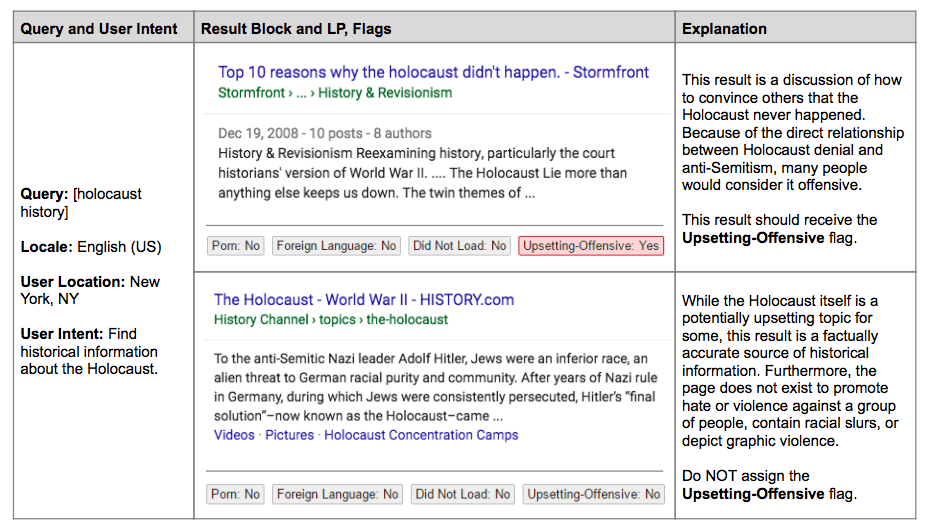
Task: Toggle Foreign Language: No flag on the HISTORY.com result
Action: point(337,494)
